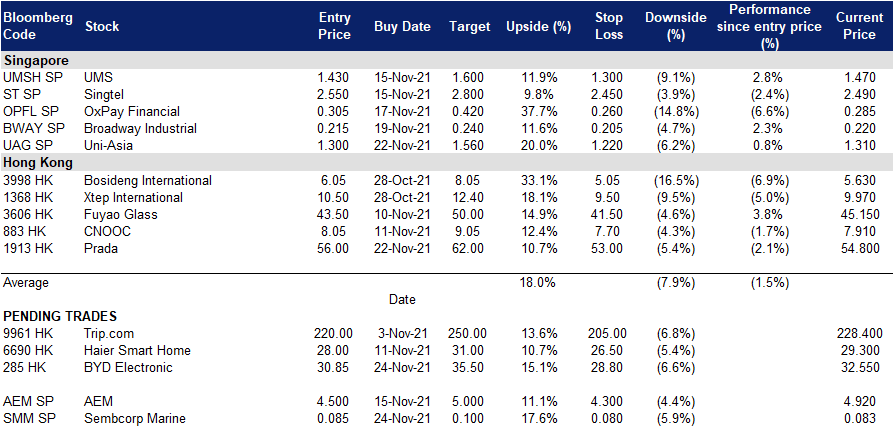Click the PENDING TRADES heading
This screenshot has height=427, width=893.
(60, 316)
